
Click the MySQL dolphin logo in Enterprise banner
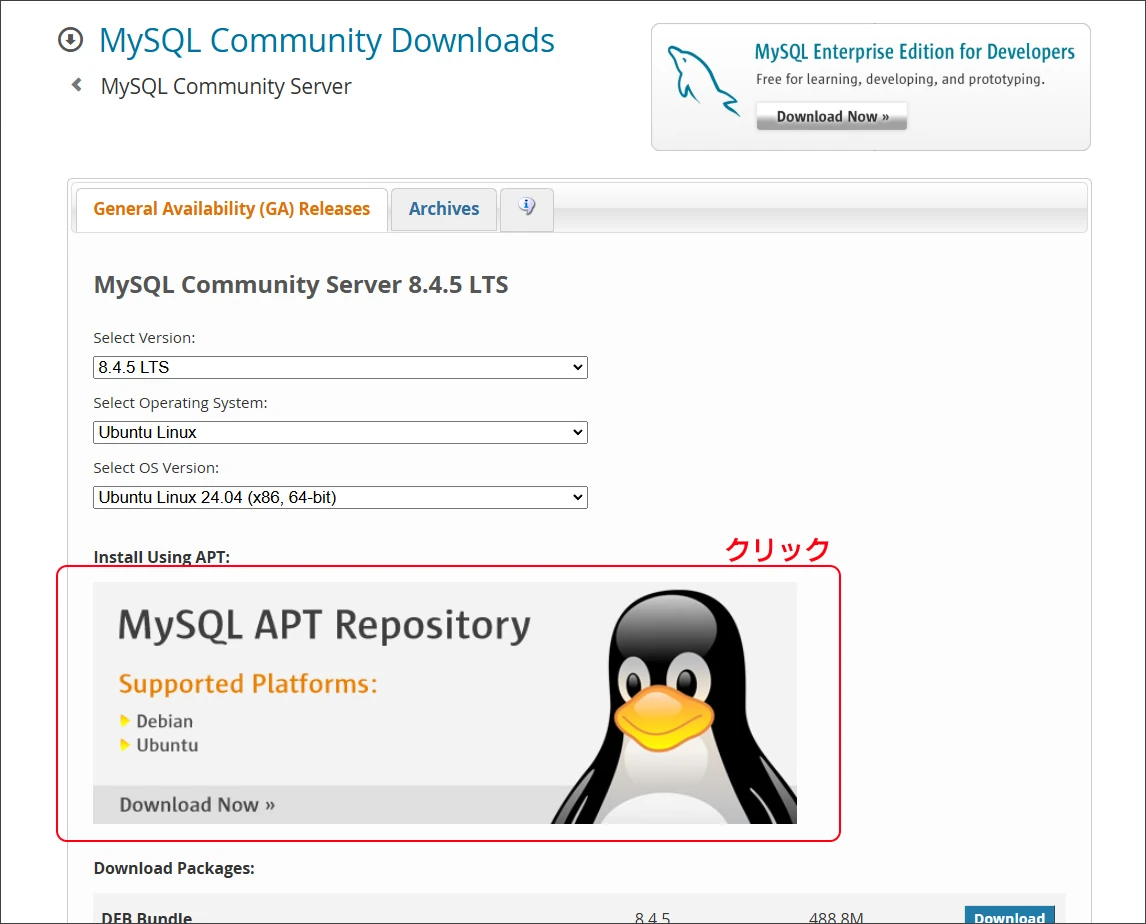point(702,81)
